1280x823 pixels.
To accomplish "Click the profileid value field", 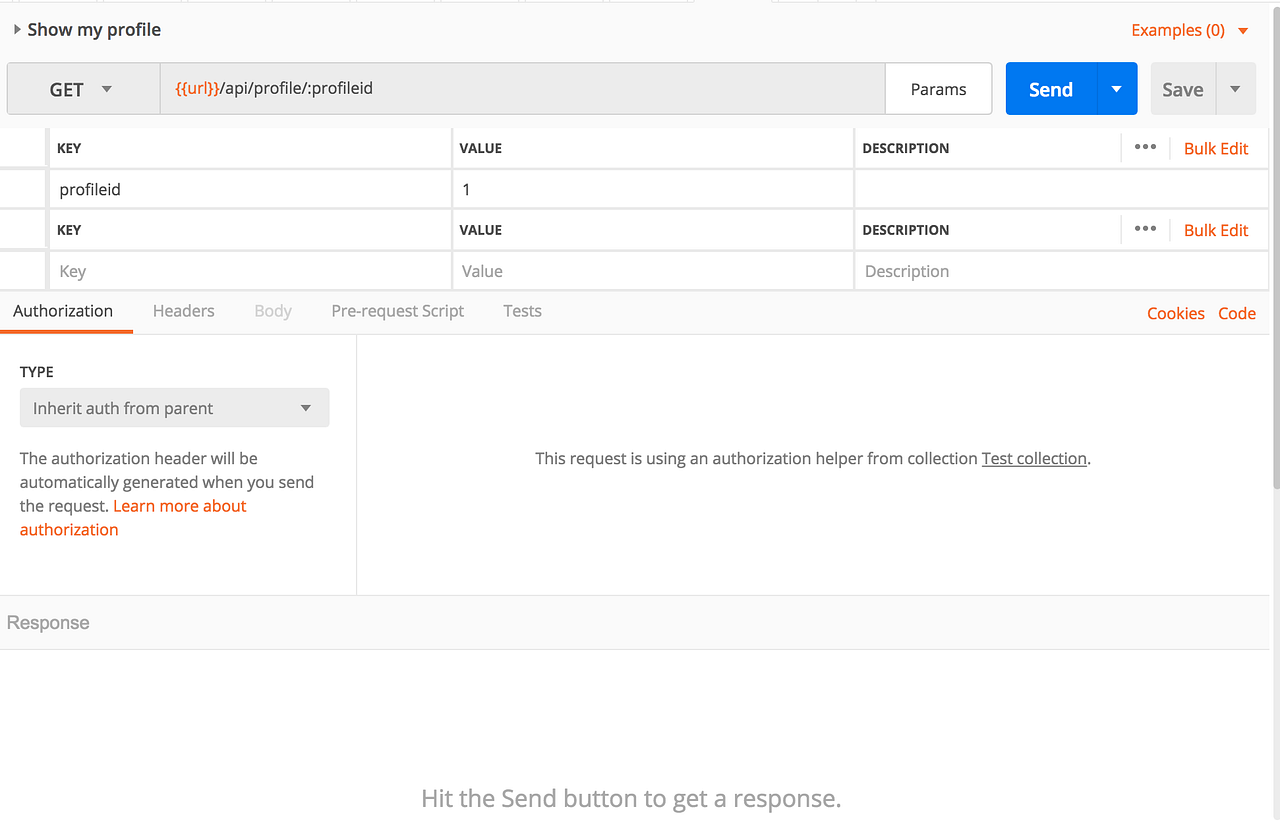I will click(600, 188).
